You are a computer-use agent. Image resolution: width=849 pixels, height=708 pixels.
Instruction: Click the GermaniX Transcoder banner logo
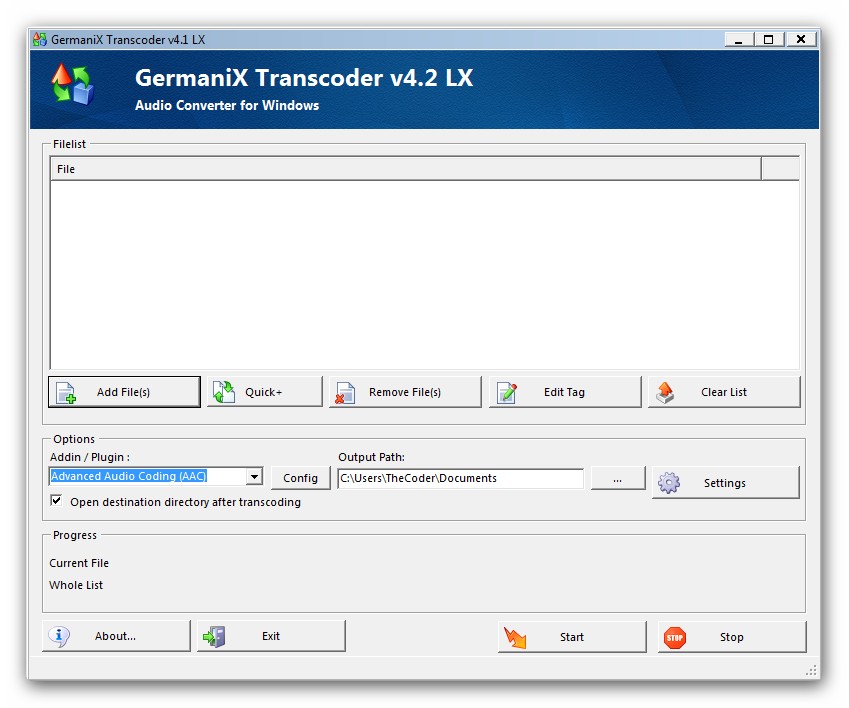click(72, 84)
